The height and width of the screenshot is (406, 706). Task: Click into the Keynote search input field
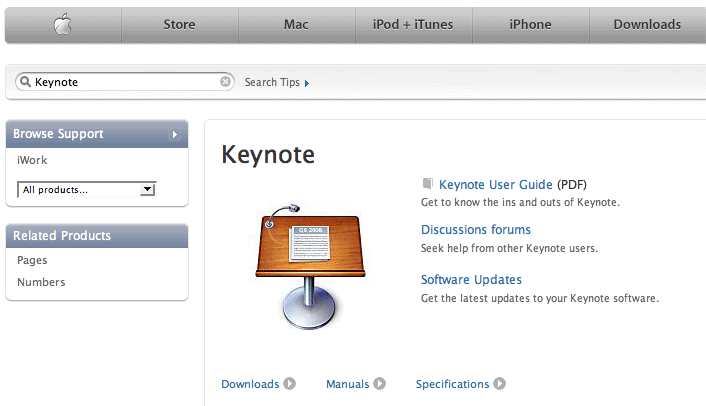click(125, 81)
